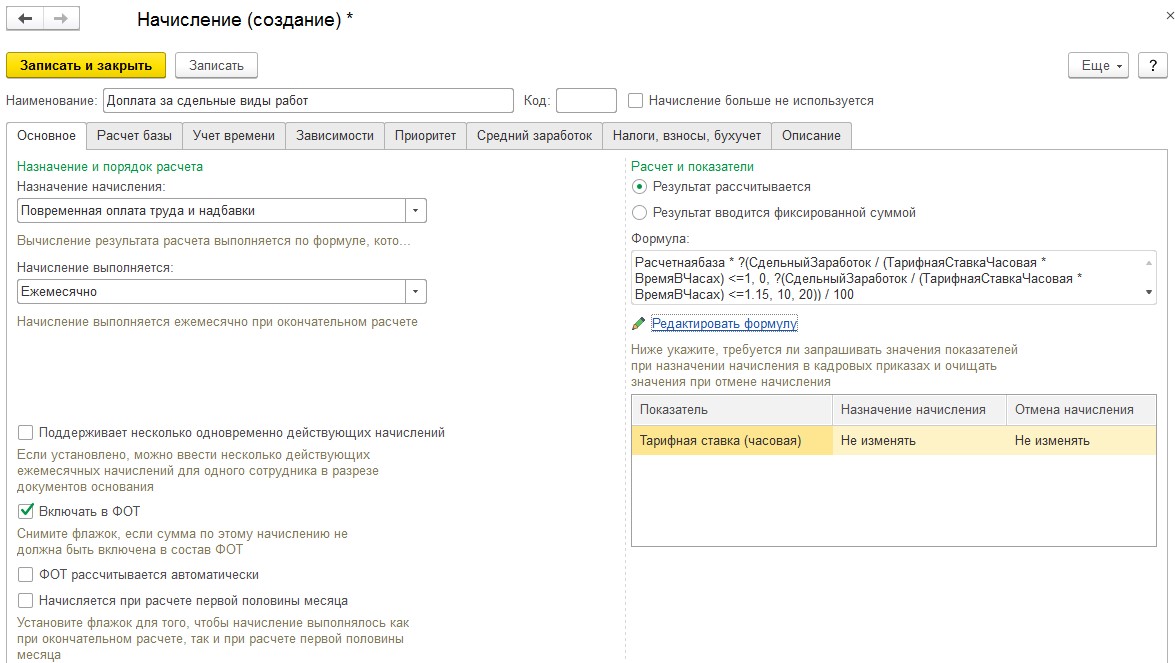
Task: Click the 'Записать' button
Action: coord(216,65)
